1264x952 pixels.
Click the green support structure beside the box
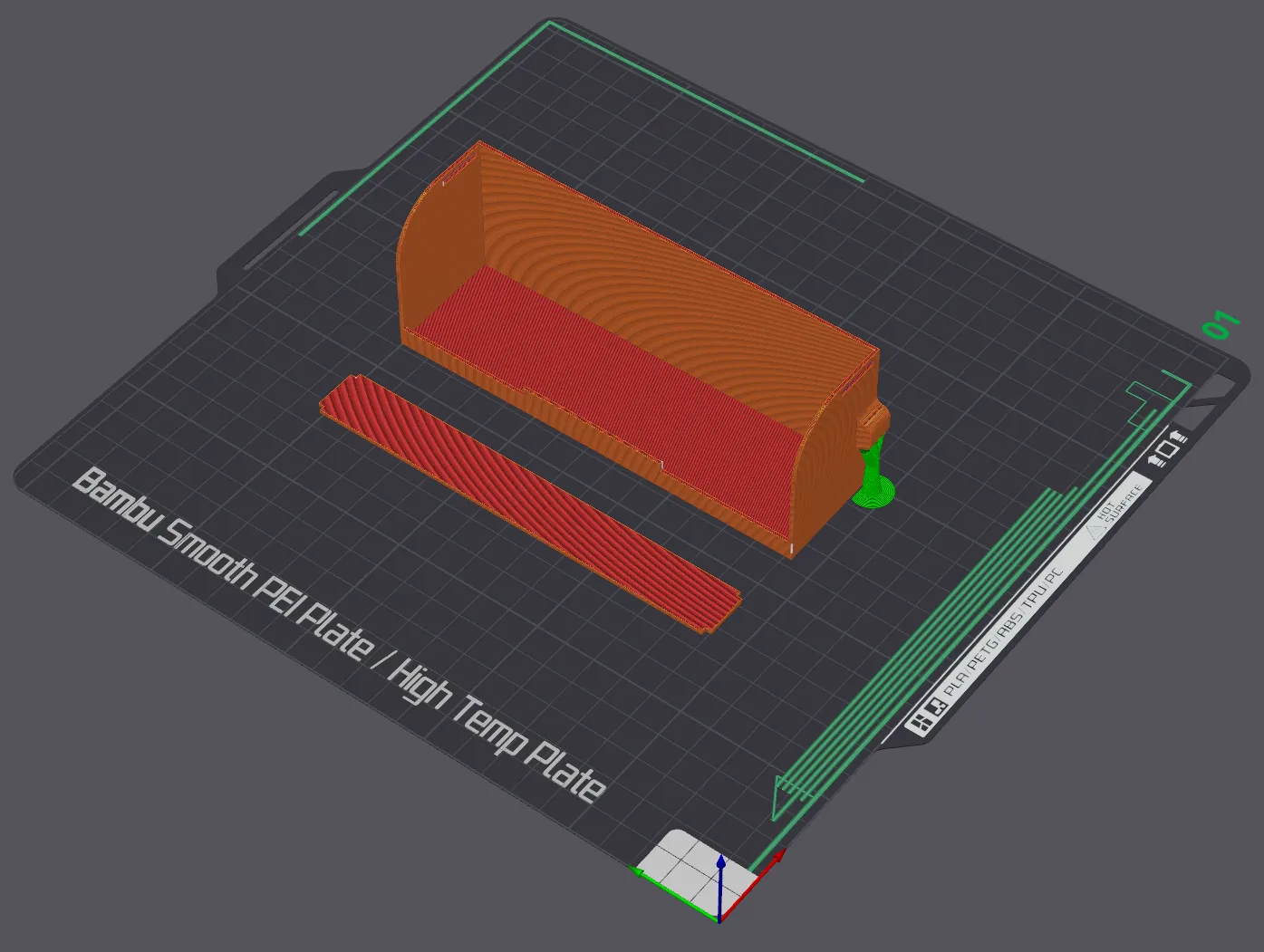coord(873,479)
